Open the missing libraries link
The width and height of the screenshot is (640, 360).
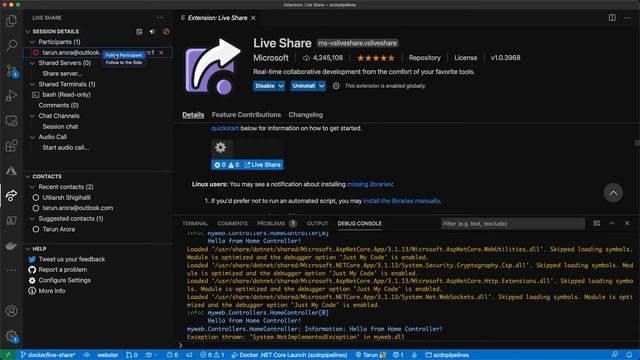pos(369,184)
